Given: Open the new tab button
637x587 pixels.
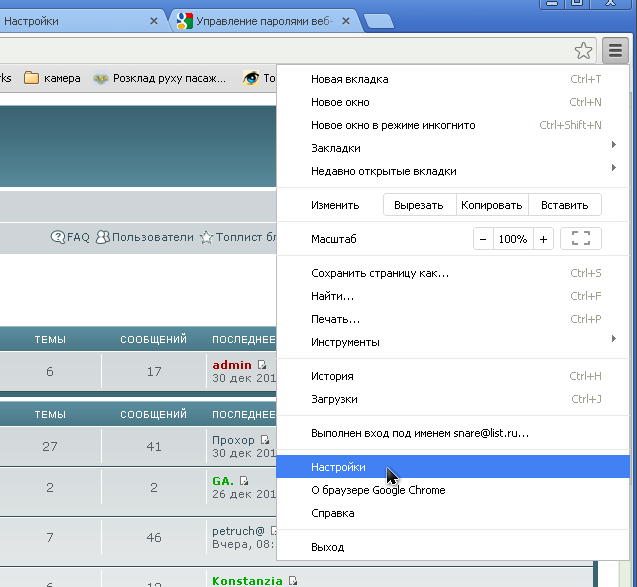Looking at the screenshot, I should [378, 21].
